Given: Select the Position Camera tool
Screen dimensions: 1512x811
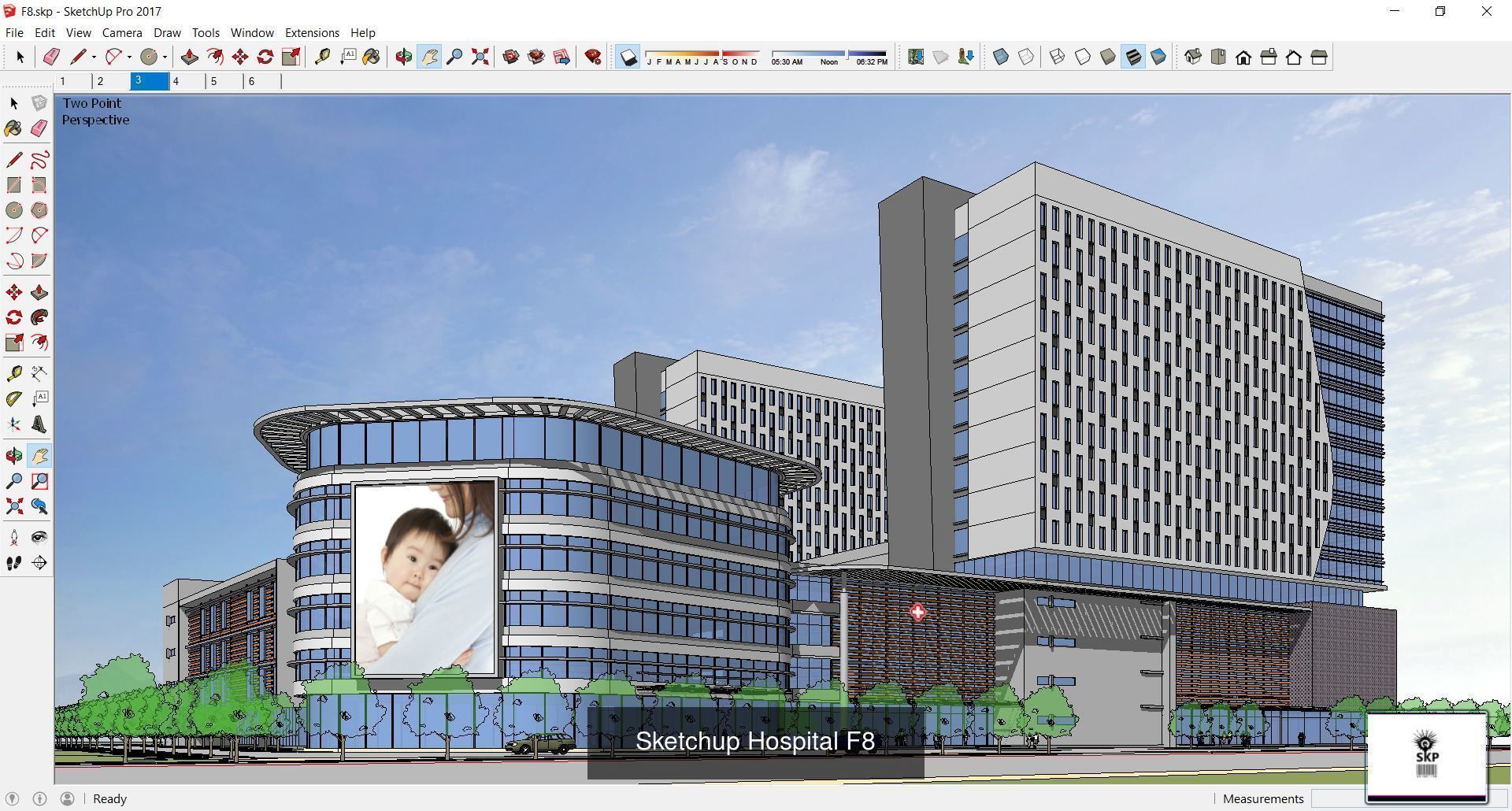Looking at the screenshot, I should coord(14,538).
